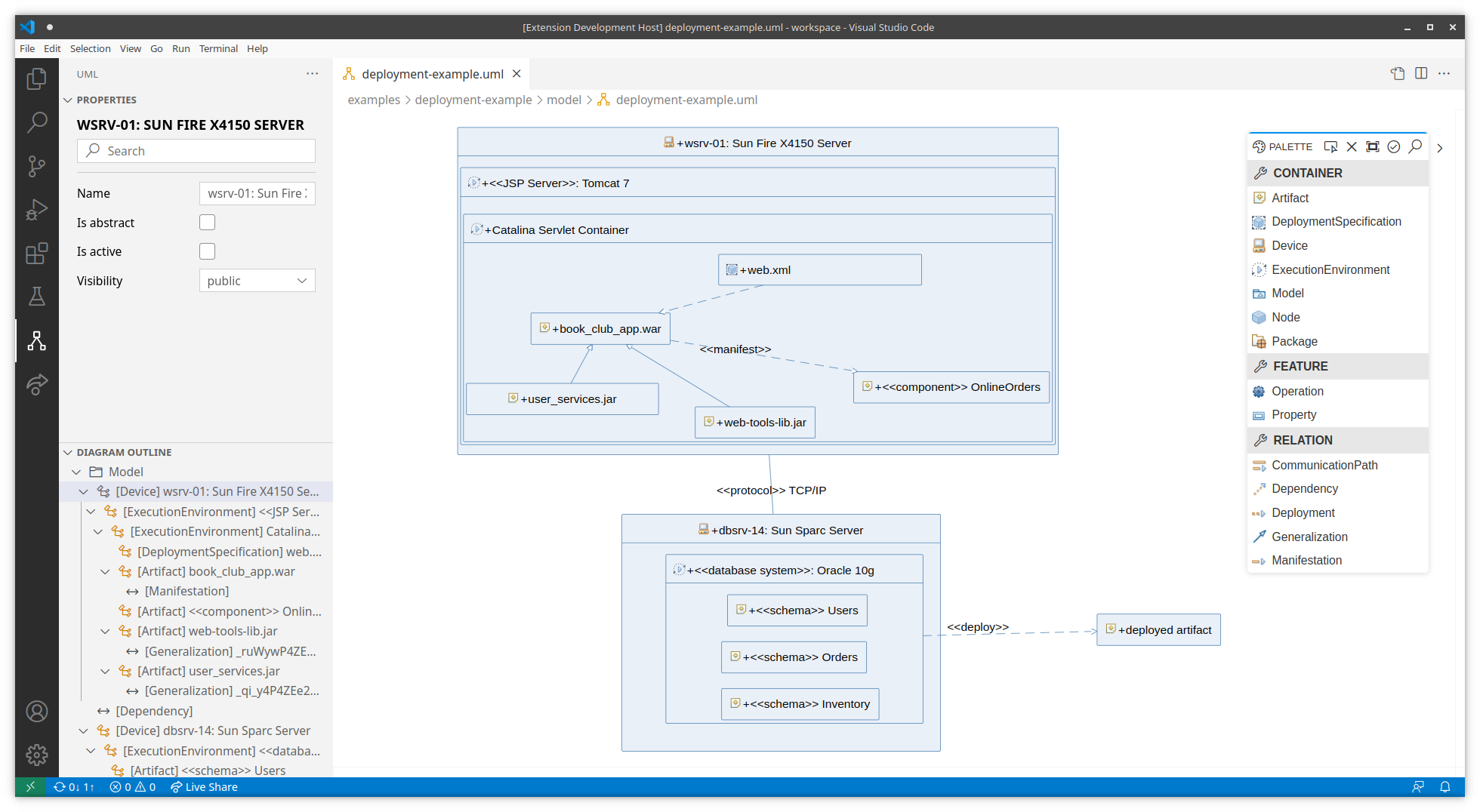Open the Manage gear icon
Viewport: 1480px width, 812px height.
pyautogui.click(x=36, y=755)
